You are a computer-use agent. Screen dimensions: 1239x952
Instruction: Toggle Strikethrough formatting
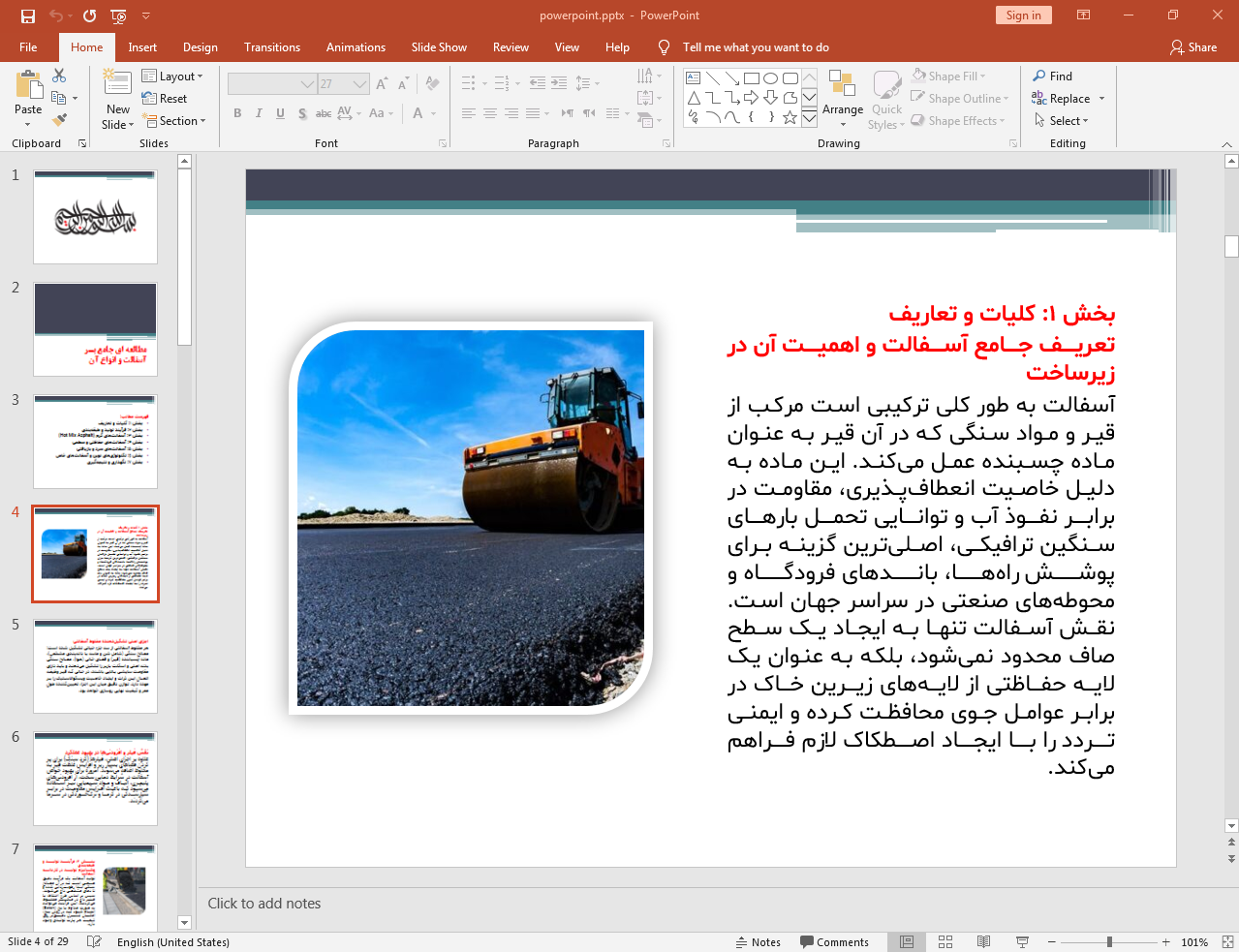tap(324, 113)
